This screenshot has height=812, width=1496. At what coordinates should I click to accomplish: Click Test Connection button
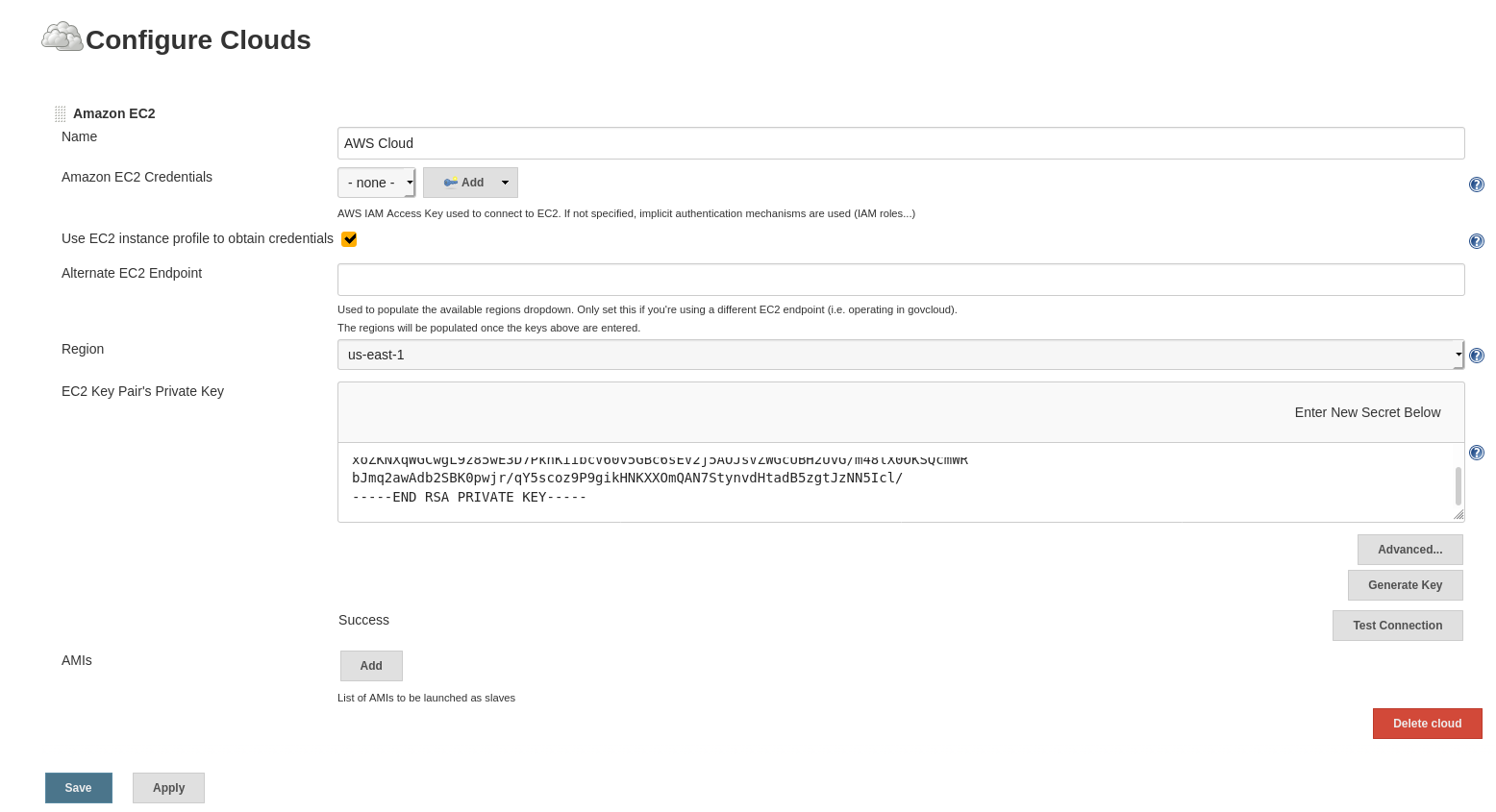pyautogui.click(x=1397, y=626)
